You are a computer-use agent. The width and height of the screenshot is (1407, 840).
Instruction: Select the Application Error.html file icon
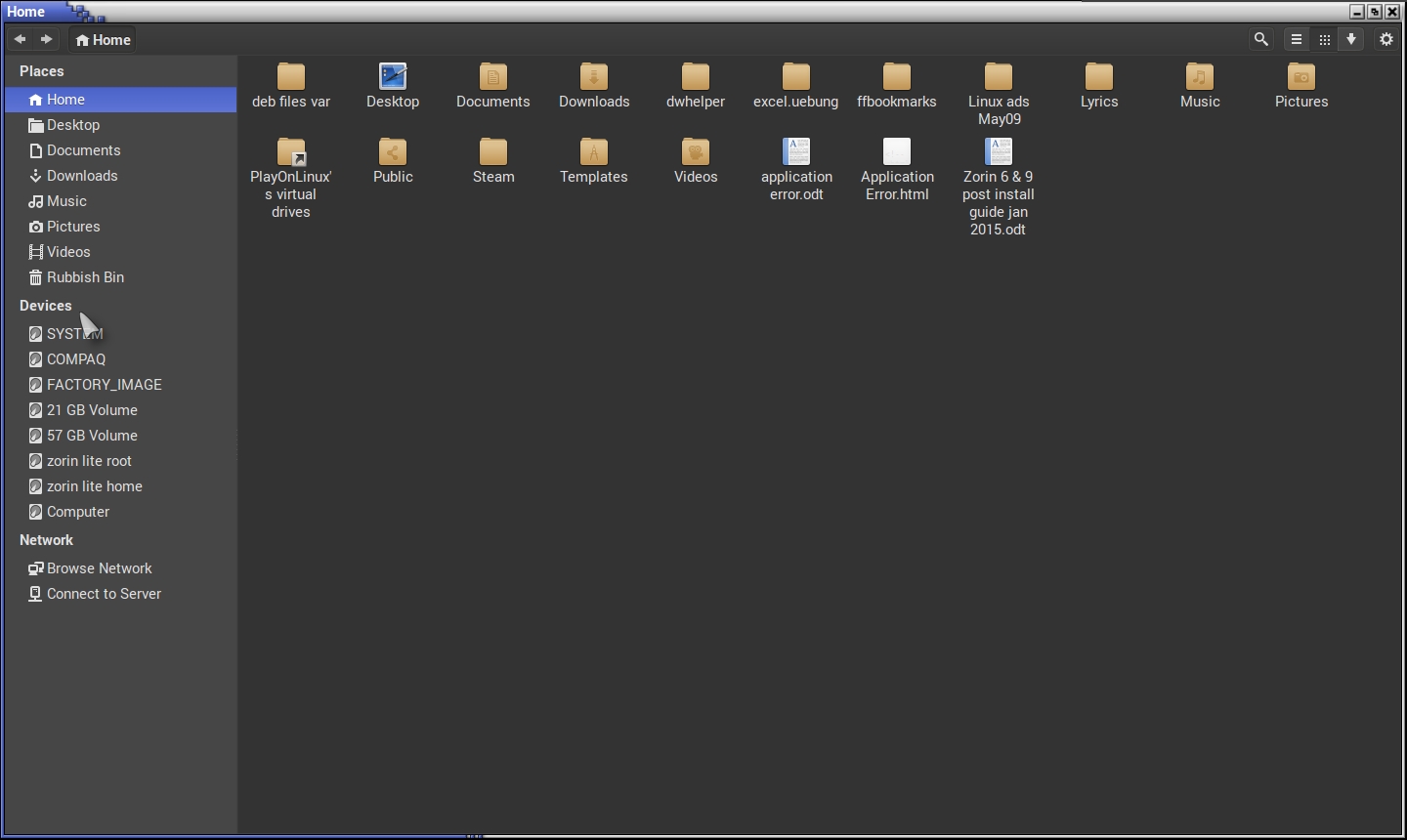[x=897, y=152]
